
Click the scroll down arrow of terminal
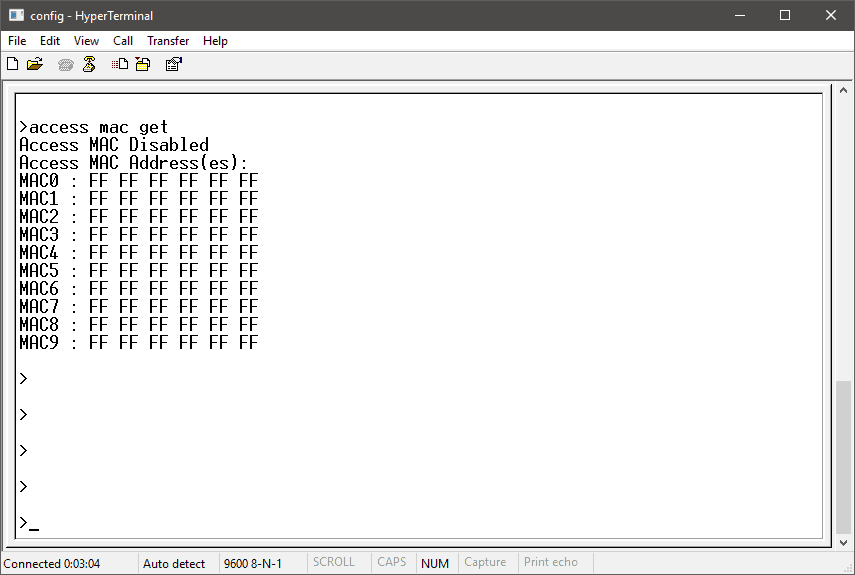pyautogui.click(x=845, y=540)
